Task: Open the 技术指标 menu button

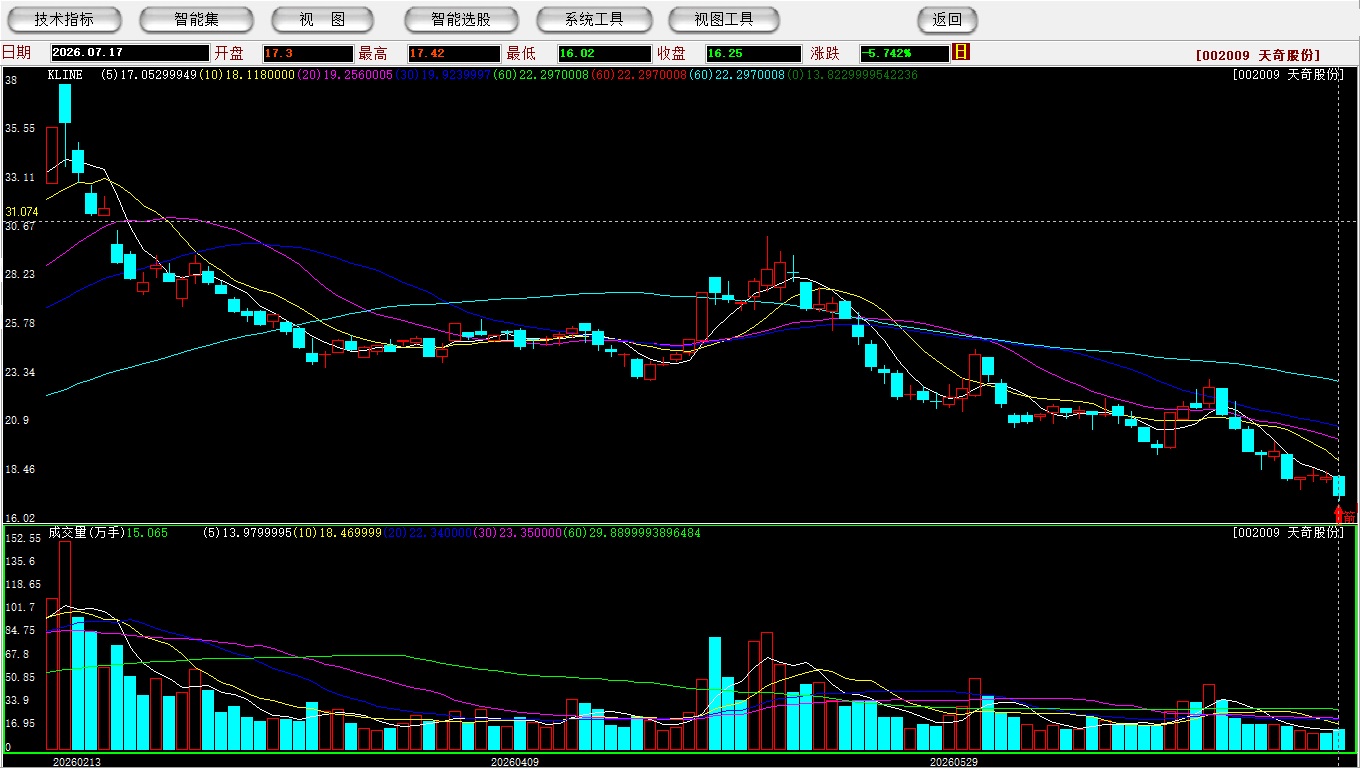Action: click(64, 19)
